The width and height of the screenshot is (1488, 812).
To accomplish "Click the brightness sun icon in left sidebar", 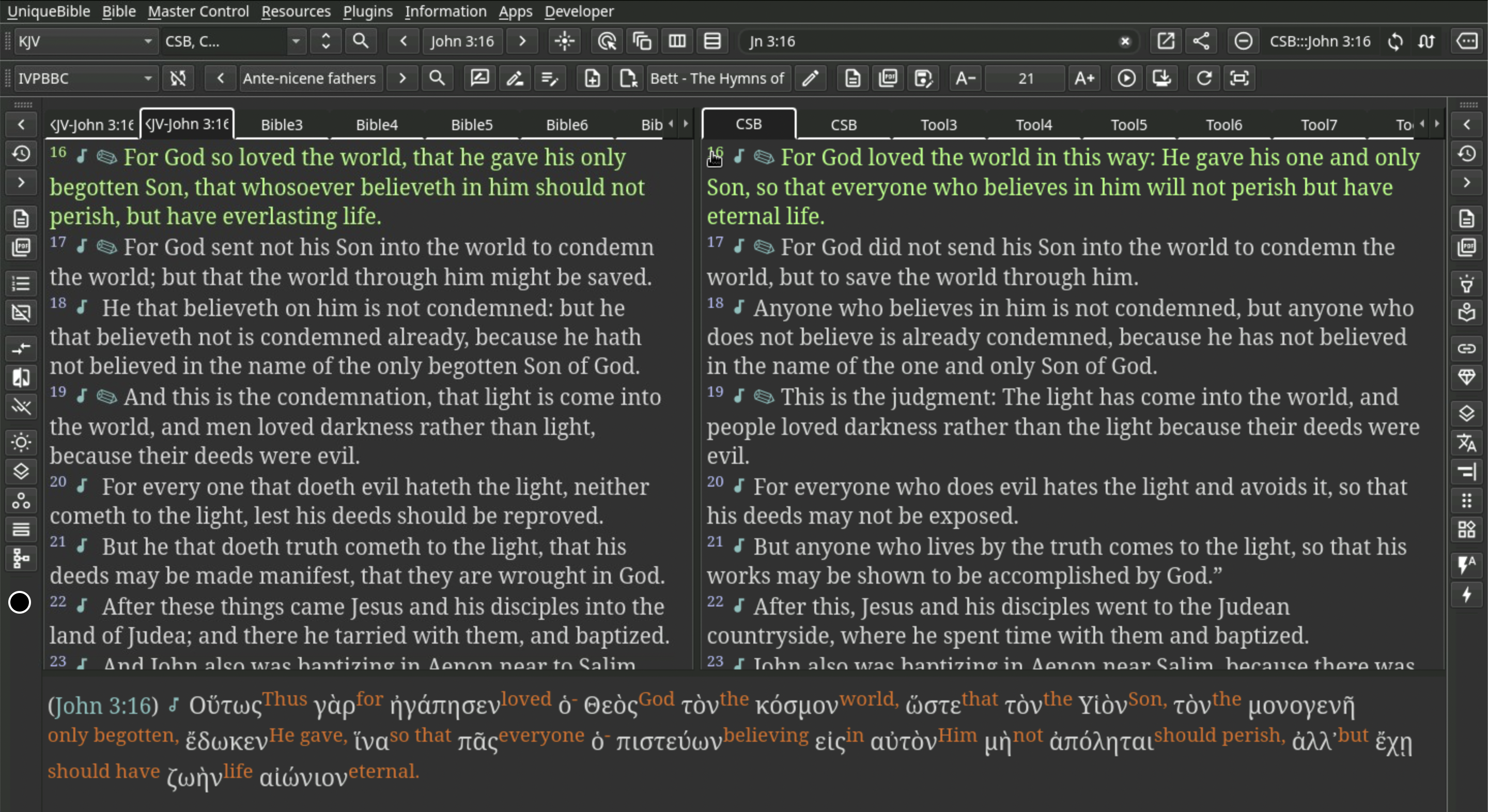I will (x=21, y=442).
